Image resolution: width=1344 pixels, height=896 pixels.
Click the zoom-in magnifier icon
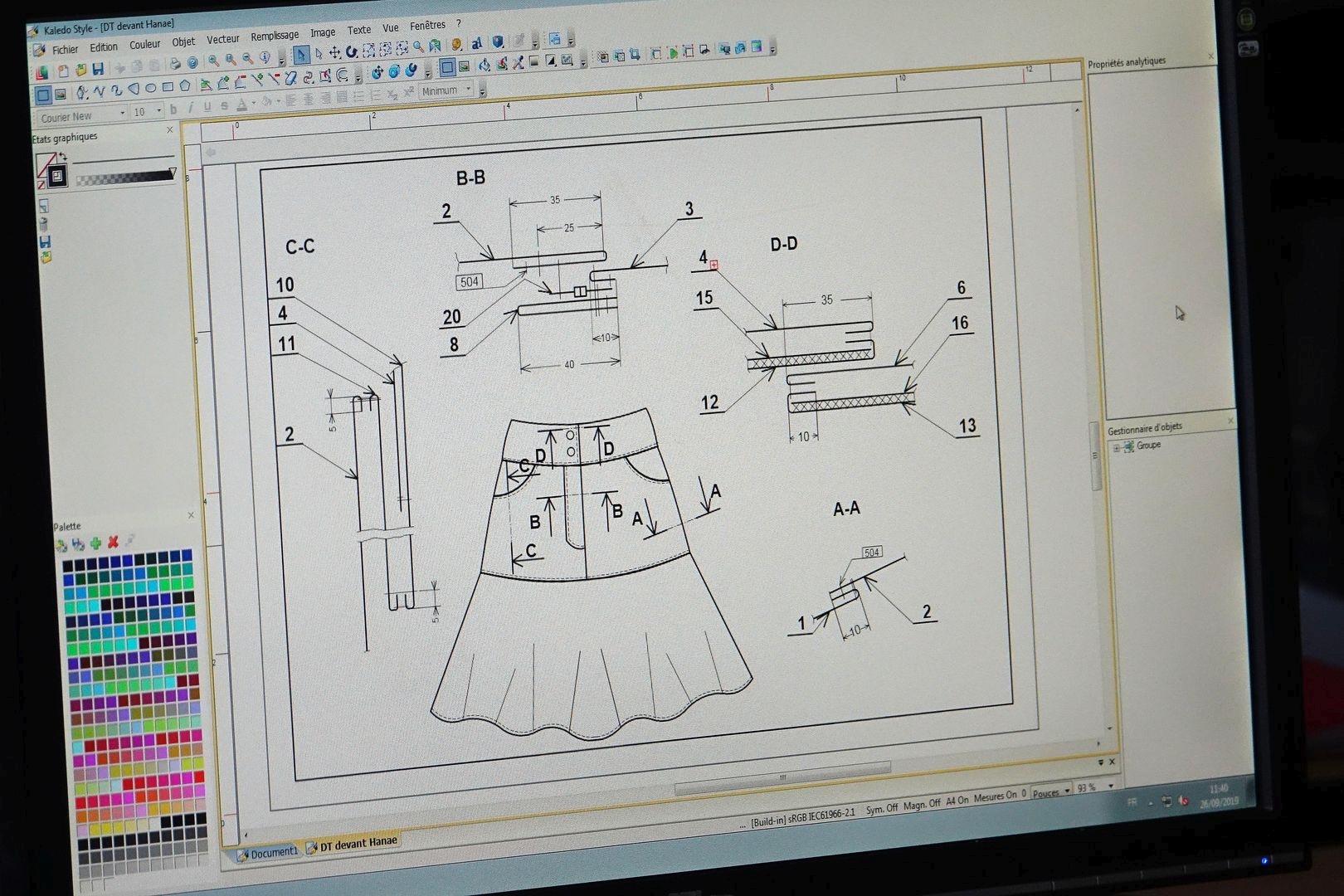pos(214,61)
